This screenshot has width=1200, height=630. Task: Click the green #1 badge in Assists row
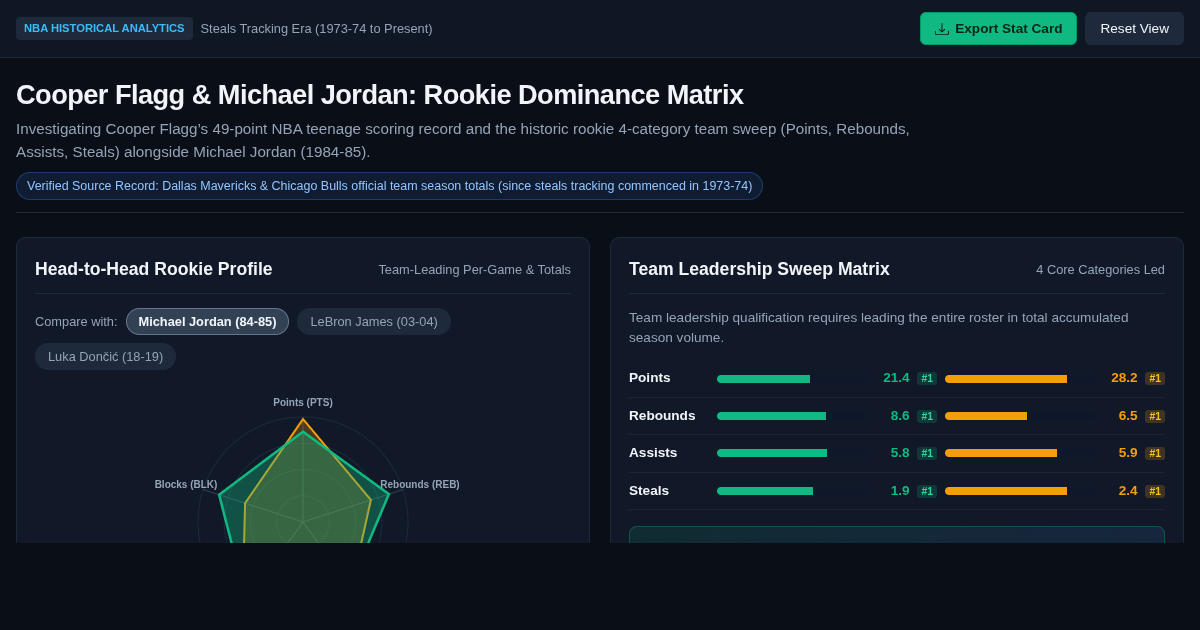point(927,454)
